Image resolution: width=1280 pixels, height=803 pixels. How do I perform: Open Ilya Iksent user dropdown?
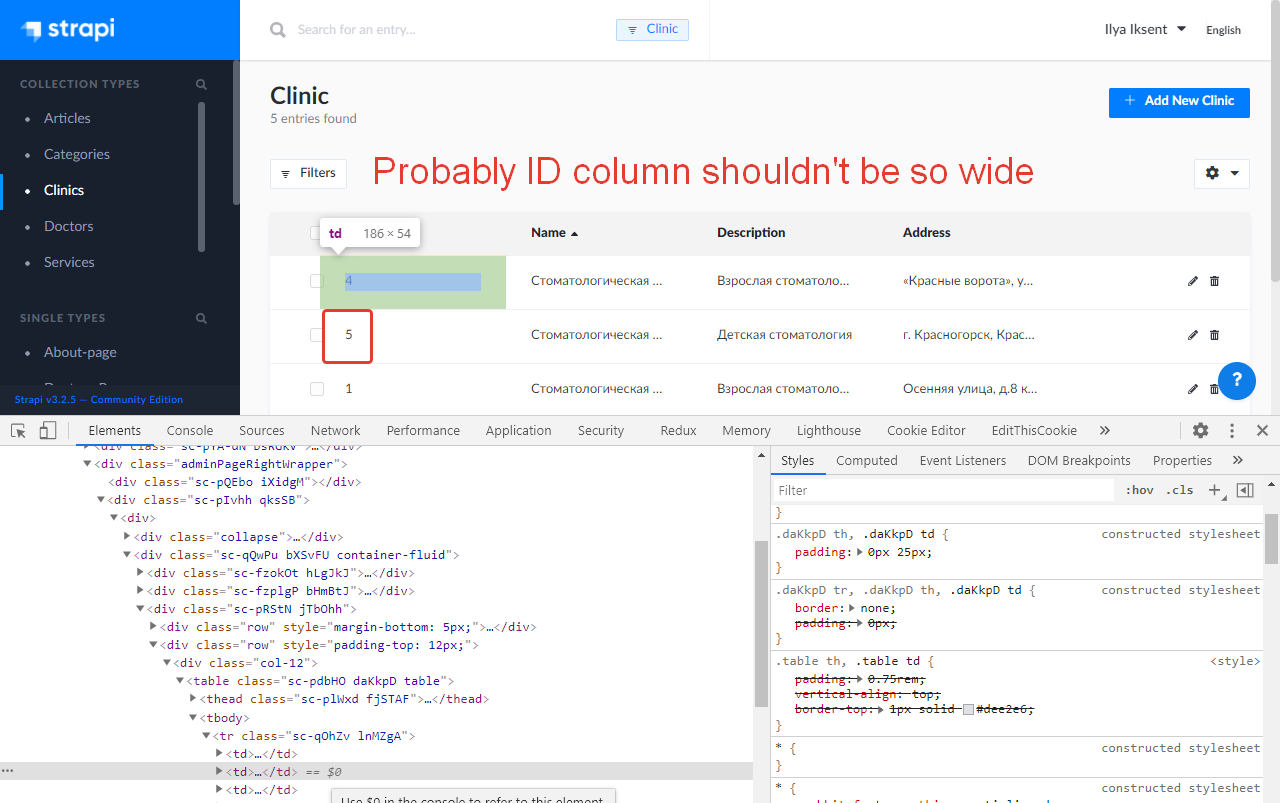[x=1145, y=30]
